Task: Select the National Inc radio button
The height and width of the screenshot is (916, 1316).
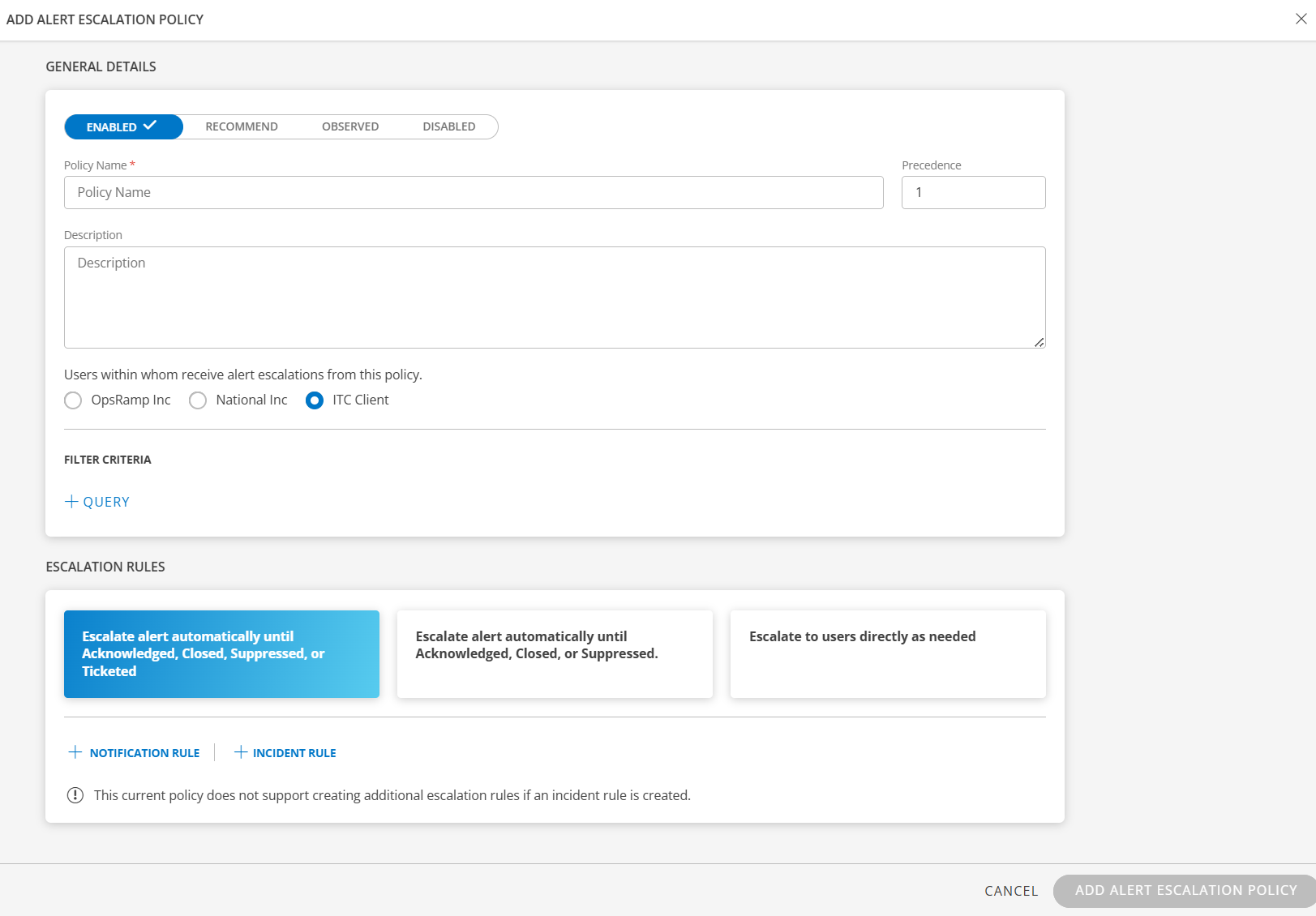Action: point(198,400)
